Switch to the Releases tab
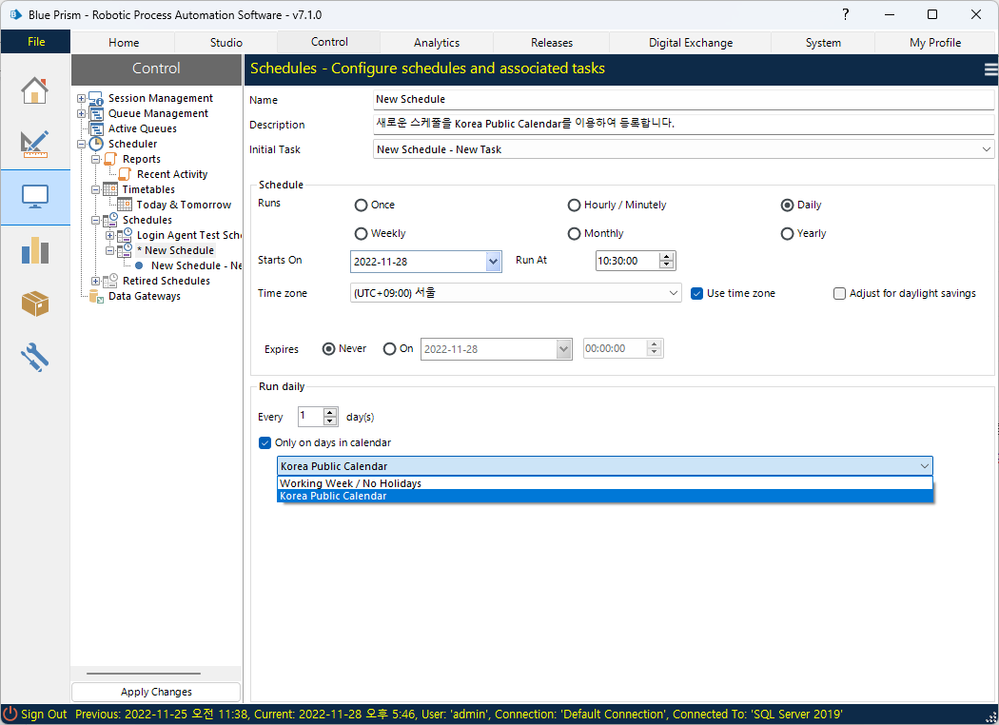 (552, 43)
